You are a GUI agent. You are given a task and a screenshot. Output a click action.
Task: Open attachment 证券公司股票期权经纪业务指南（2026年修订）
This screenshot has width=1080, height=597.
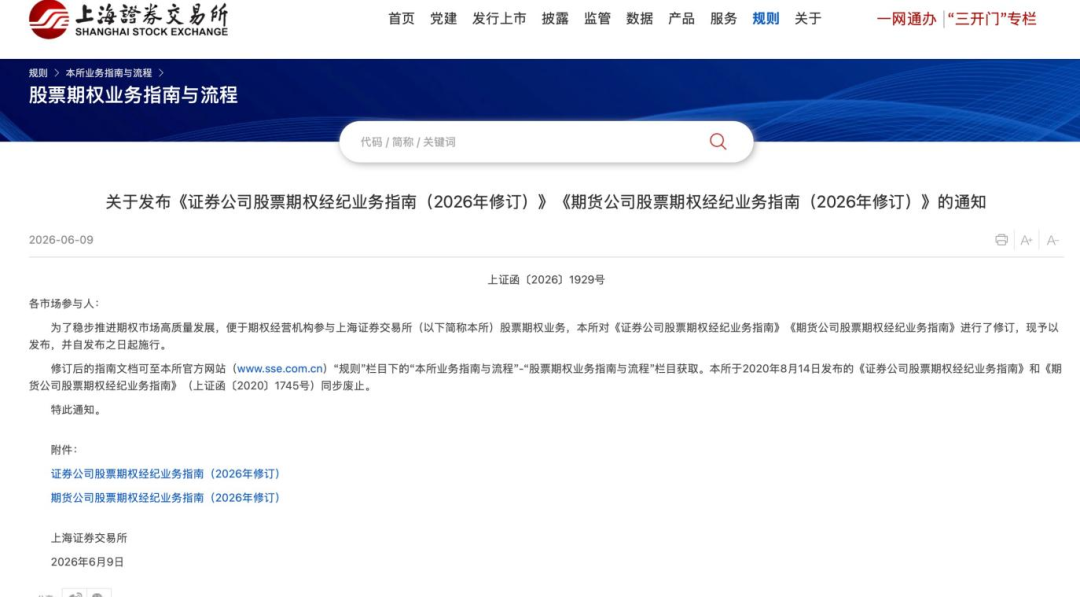(x=165, y=474)
